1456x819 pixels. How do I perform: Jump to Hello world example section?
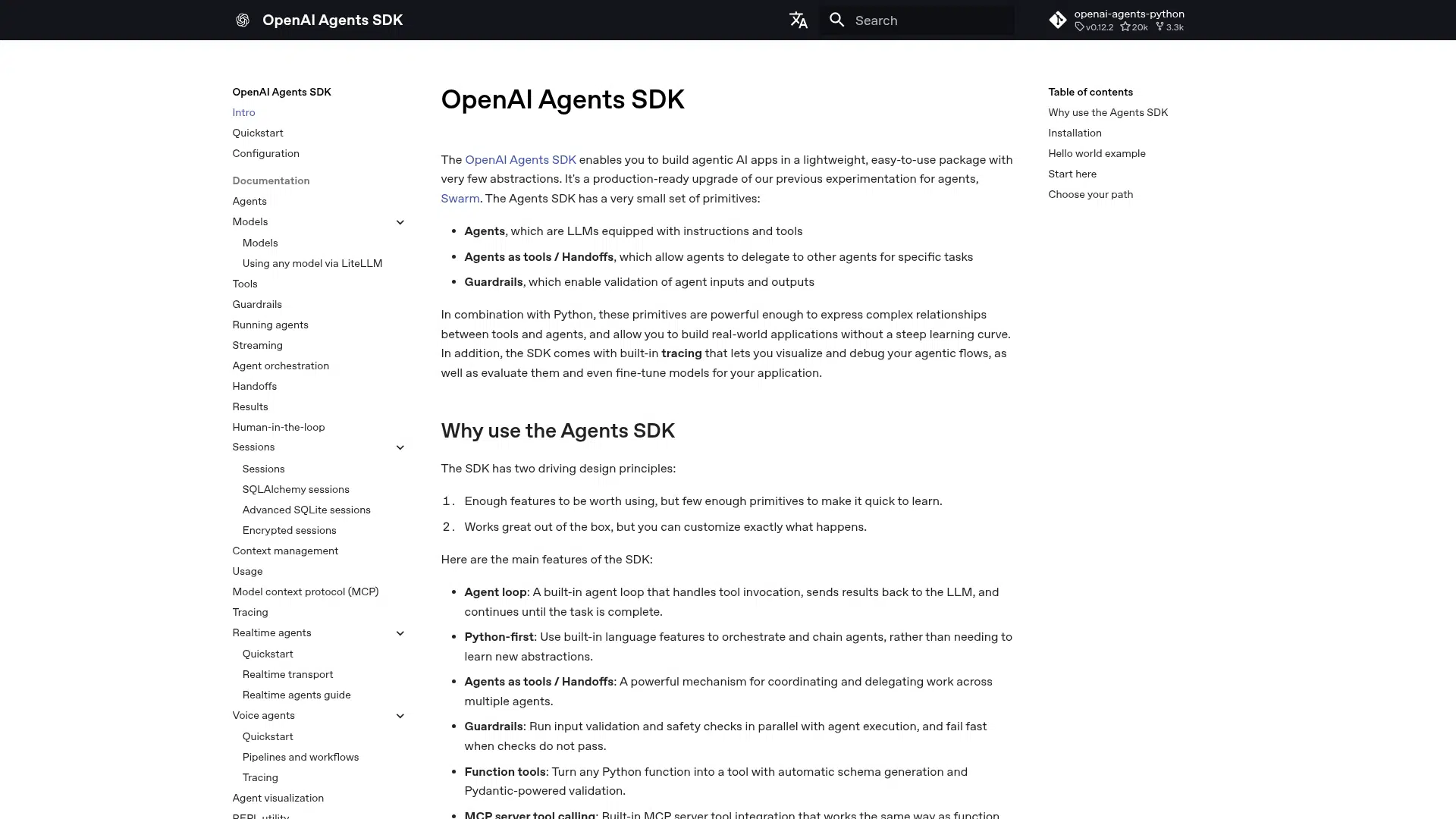[1097, 153]
